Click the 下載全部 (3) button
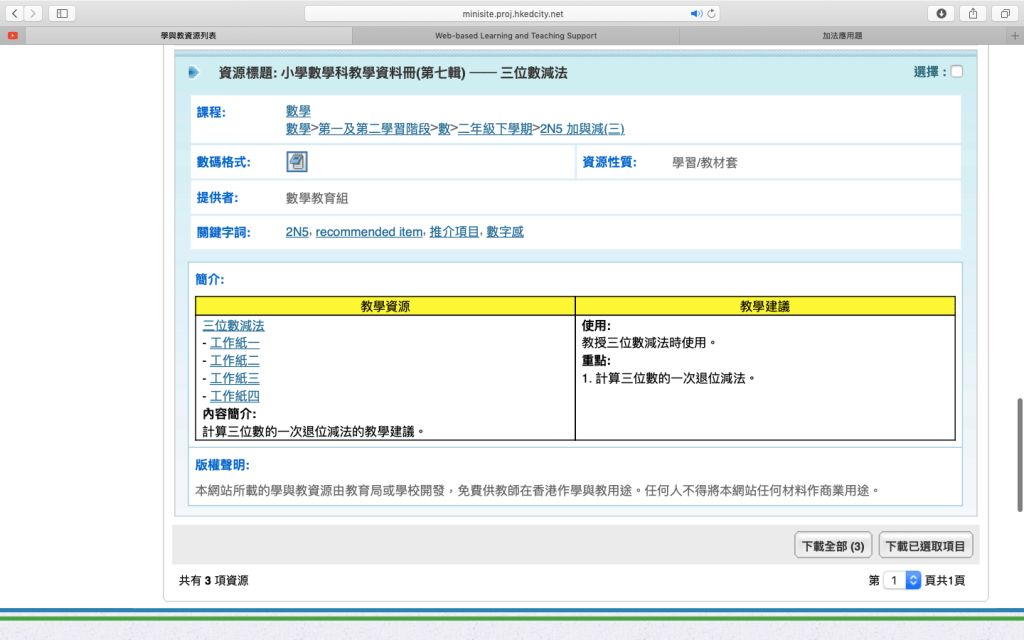 (833, 546)
